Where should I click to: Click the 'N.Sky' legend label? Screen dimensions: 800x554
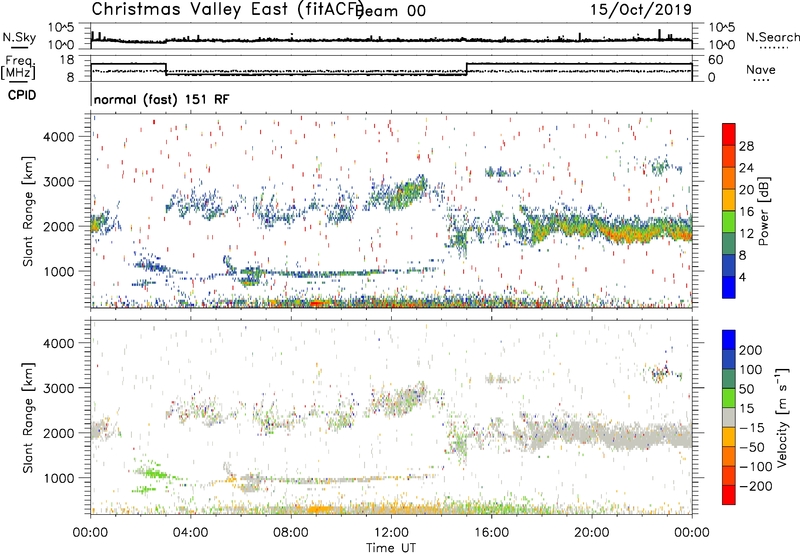click(19, 37)
